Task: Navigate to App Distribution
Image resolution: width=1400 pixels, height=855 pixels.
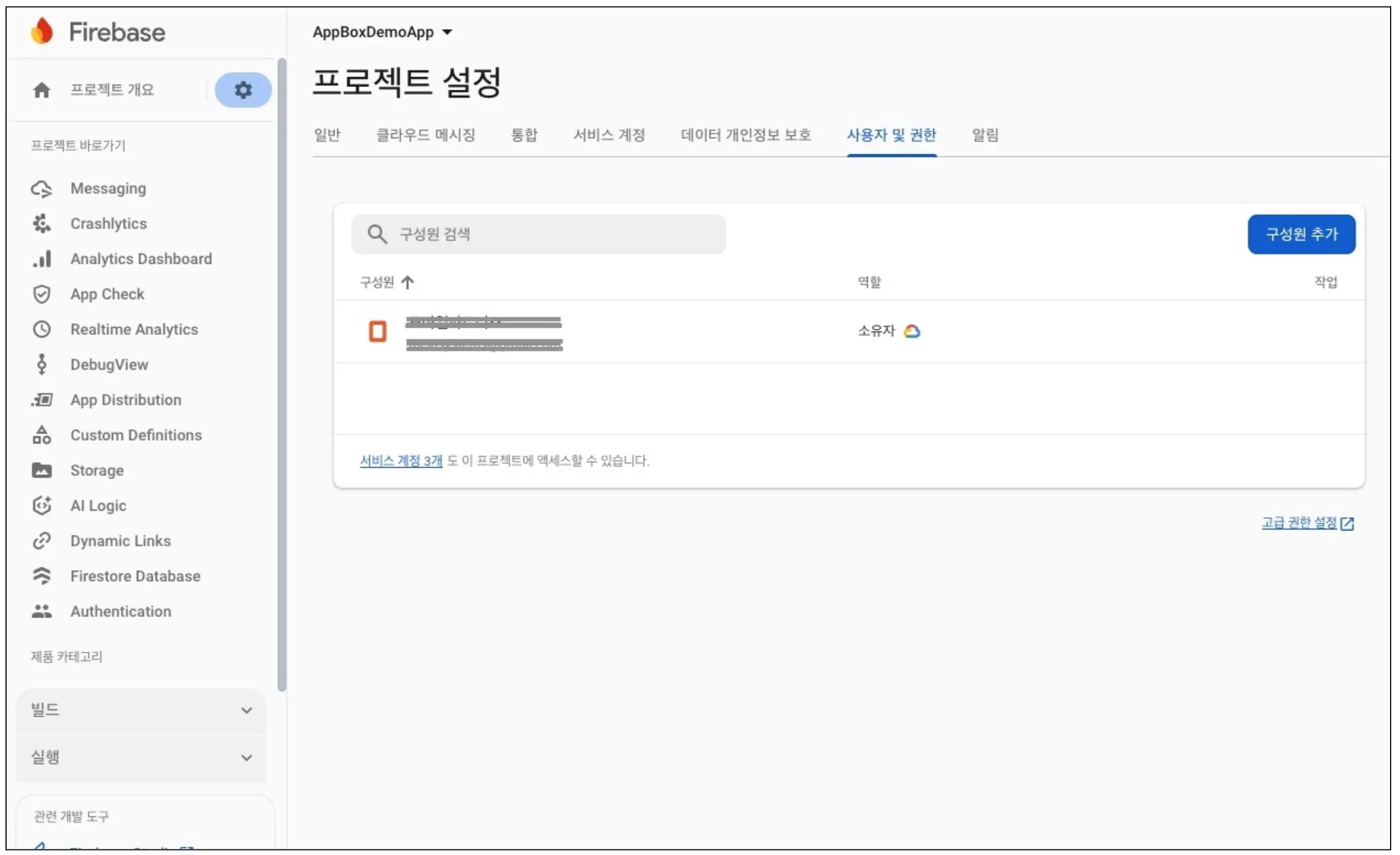Action: (126, 400)
